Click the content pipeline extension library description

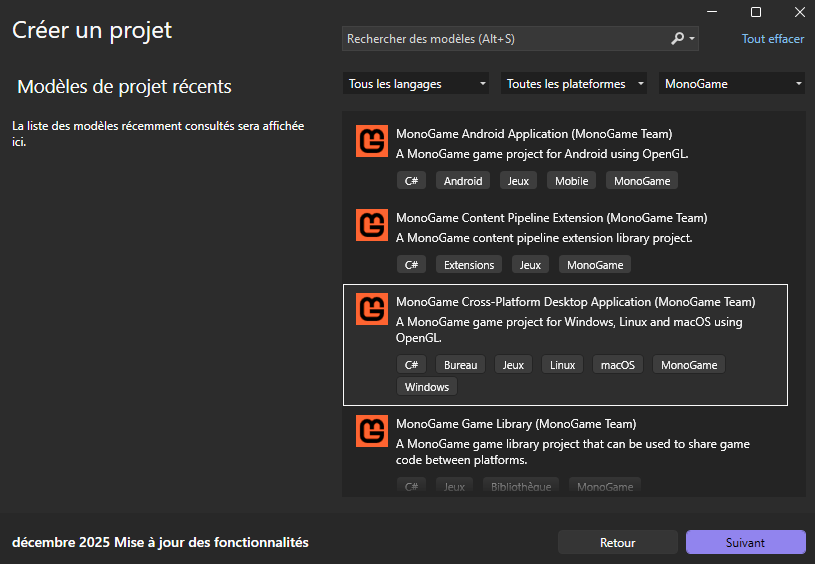click(x=544, y=238)
